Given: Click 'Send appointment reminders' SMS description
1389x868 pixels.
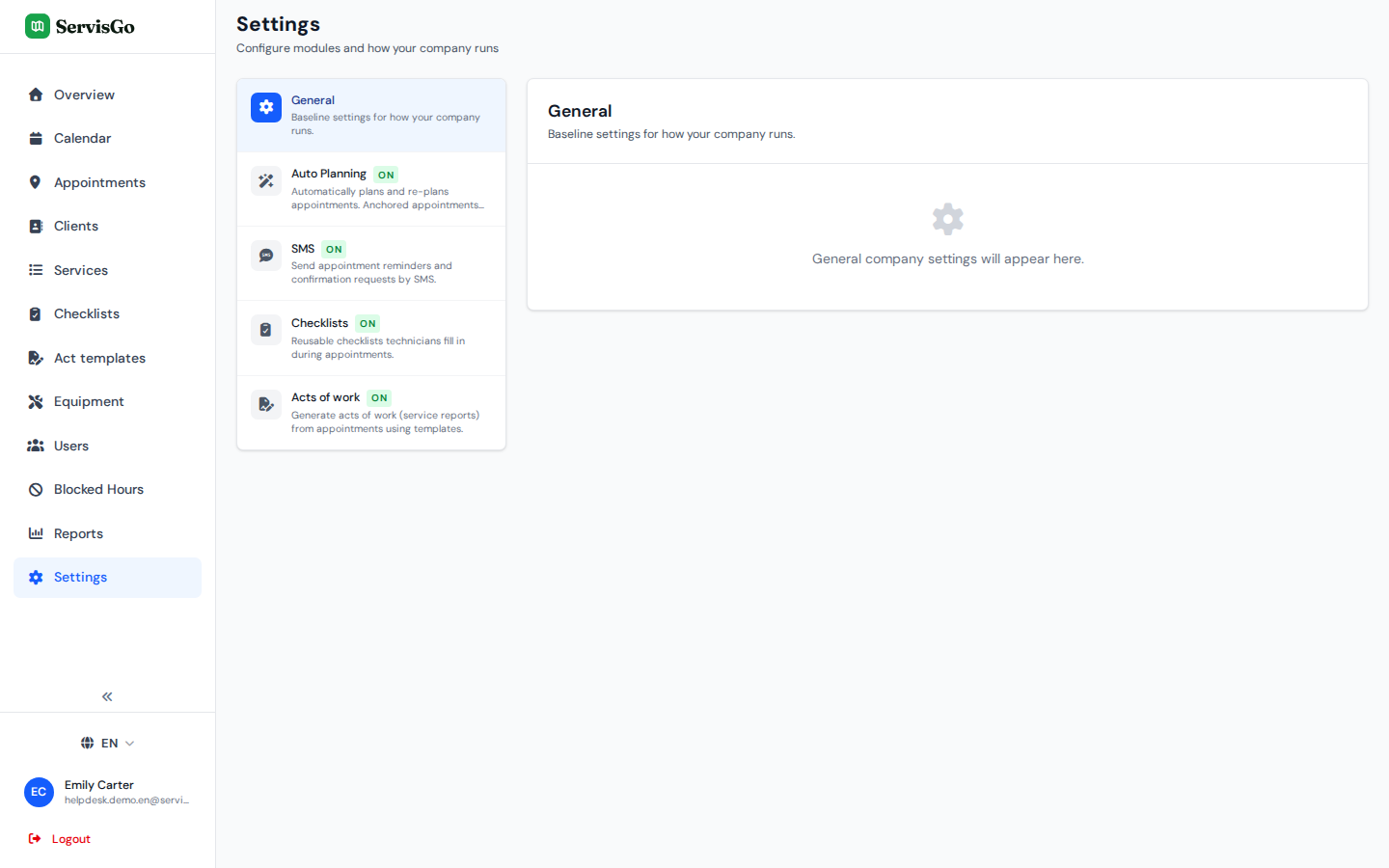Looking at the screenshot, I should 371,273.
